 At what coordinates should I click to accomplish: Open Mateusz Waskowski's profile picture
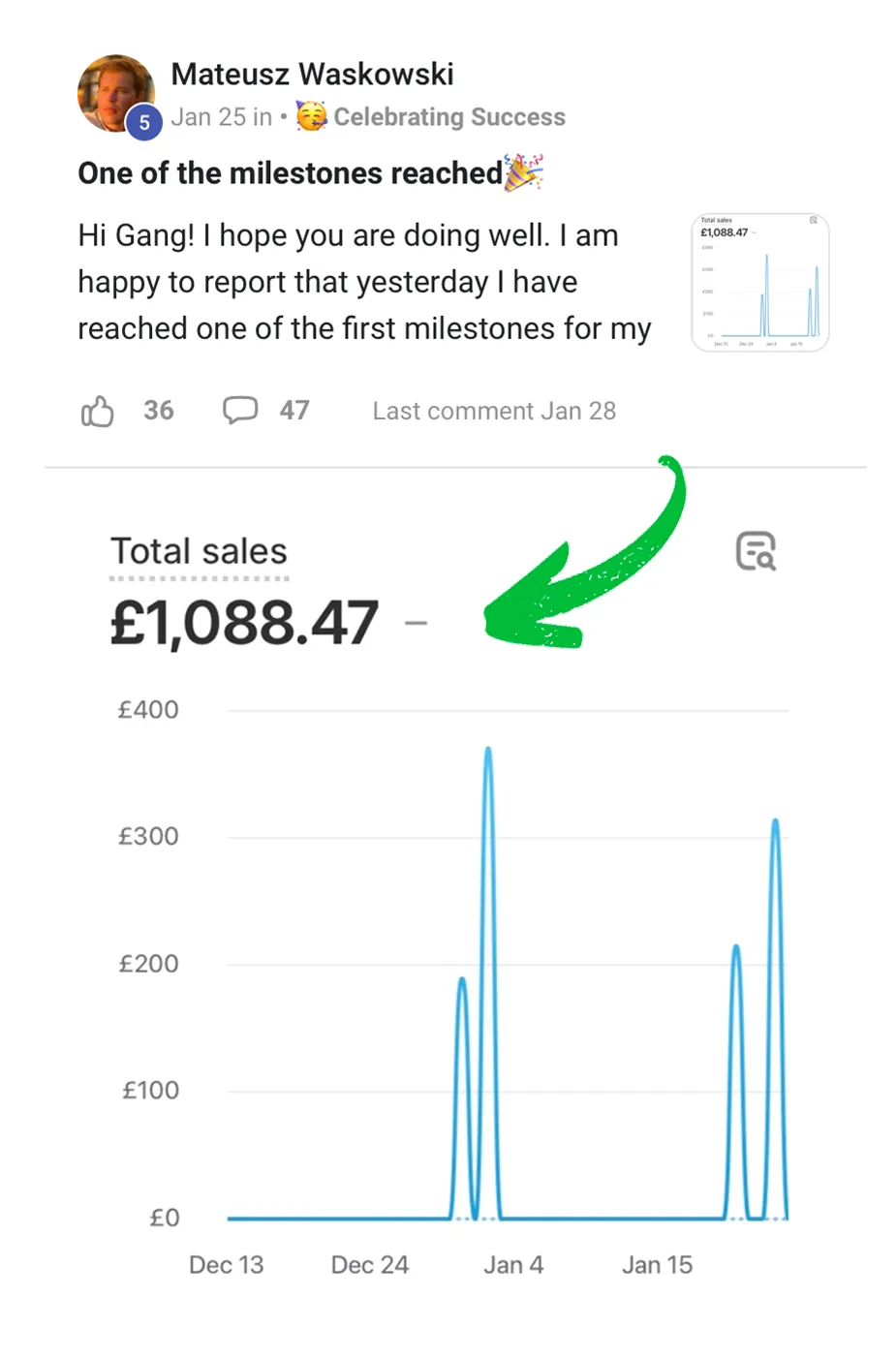(x=114, y=91)
